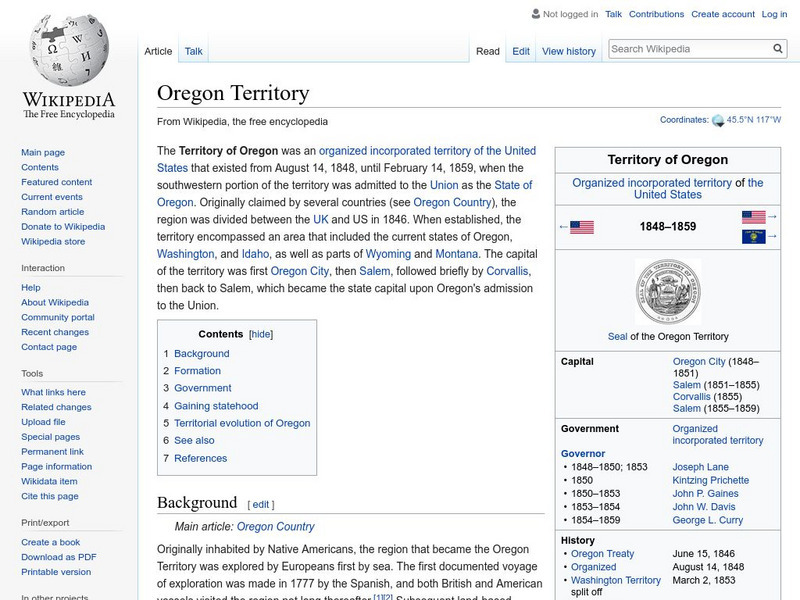Click the Log in link
800x600 pixels.
point(774,14)
